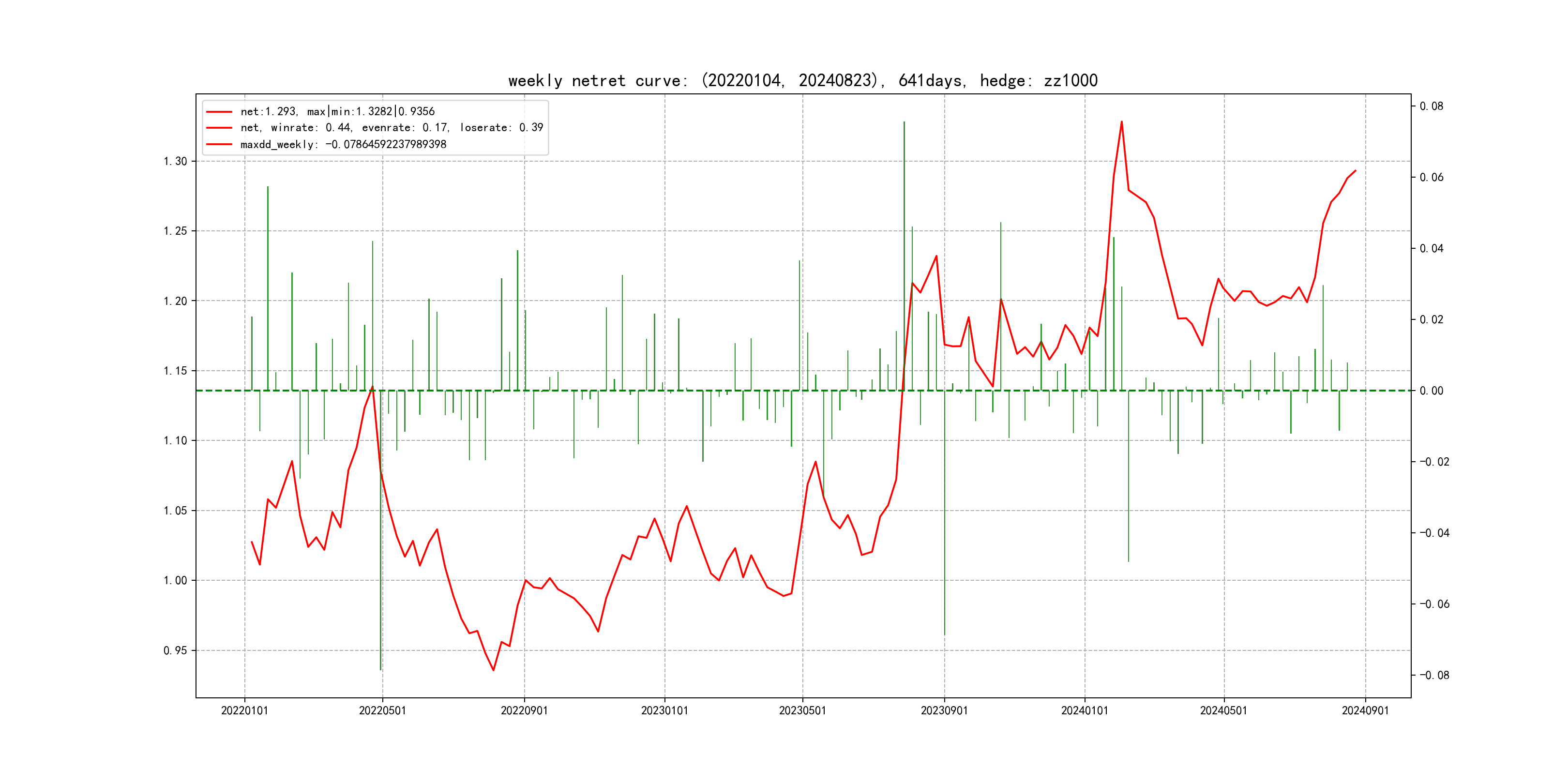The height and width of the screenshot is (784, 1568).
Task: Click the 1.30 left y-axis tick label
Action: click(x=175, y=161)
